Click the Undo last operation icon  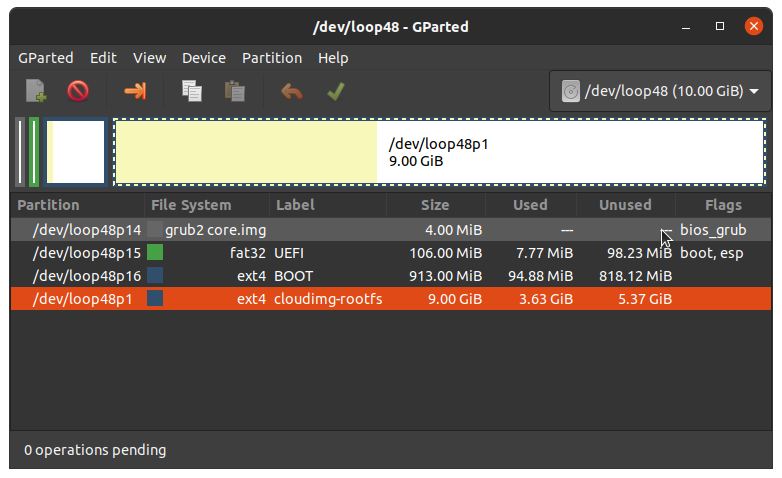pos(292,91)
